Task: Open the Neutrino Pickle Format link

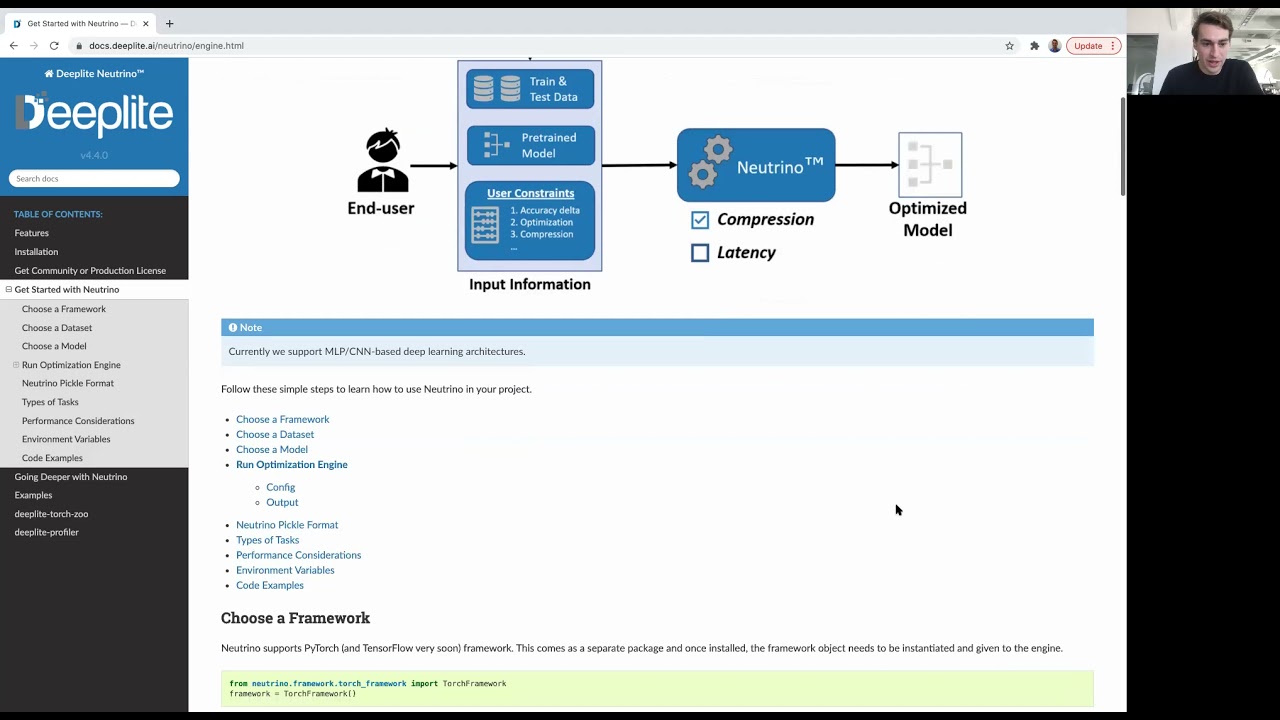Action: (x=287, y=525)
